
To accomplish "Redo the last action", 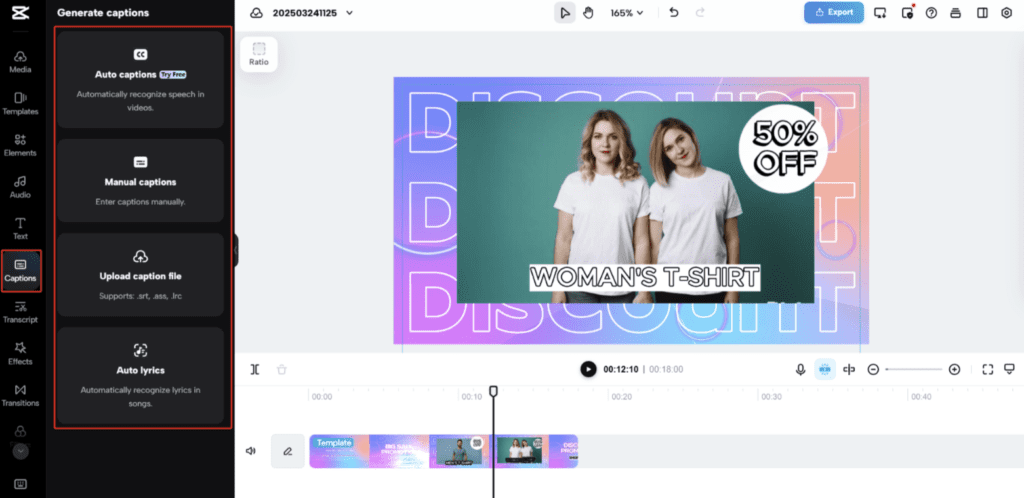I will point(700,12).
